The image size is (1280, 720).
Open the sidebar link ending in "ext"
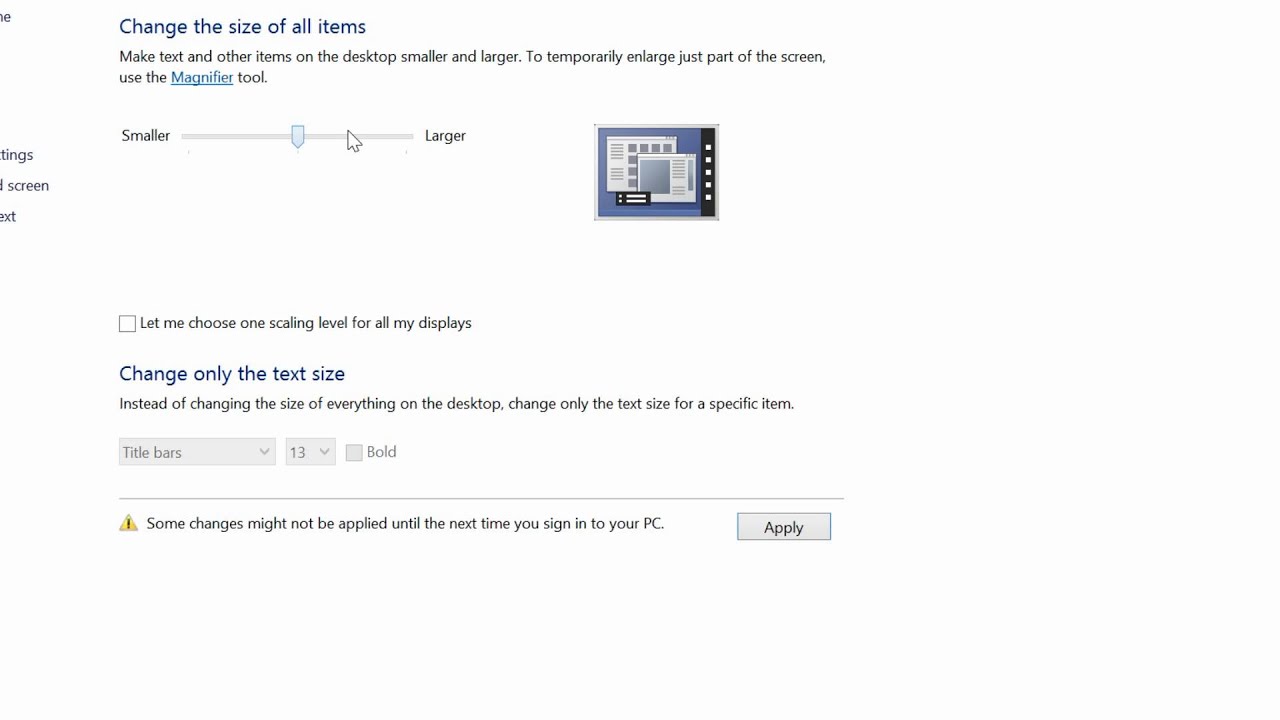[x=8, y=216]
